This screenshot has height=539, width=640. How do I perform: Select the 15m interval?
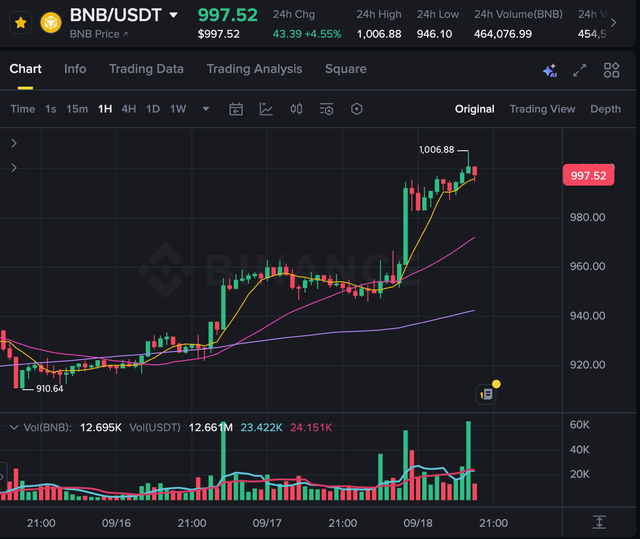click(77, 109)
